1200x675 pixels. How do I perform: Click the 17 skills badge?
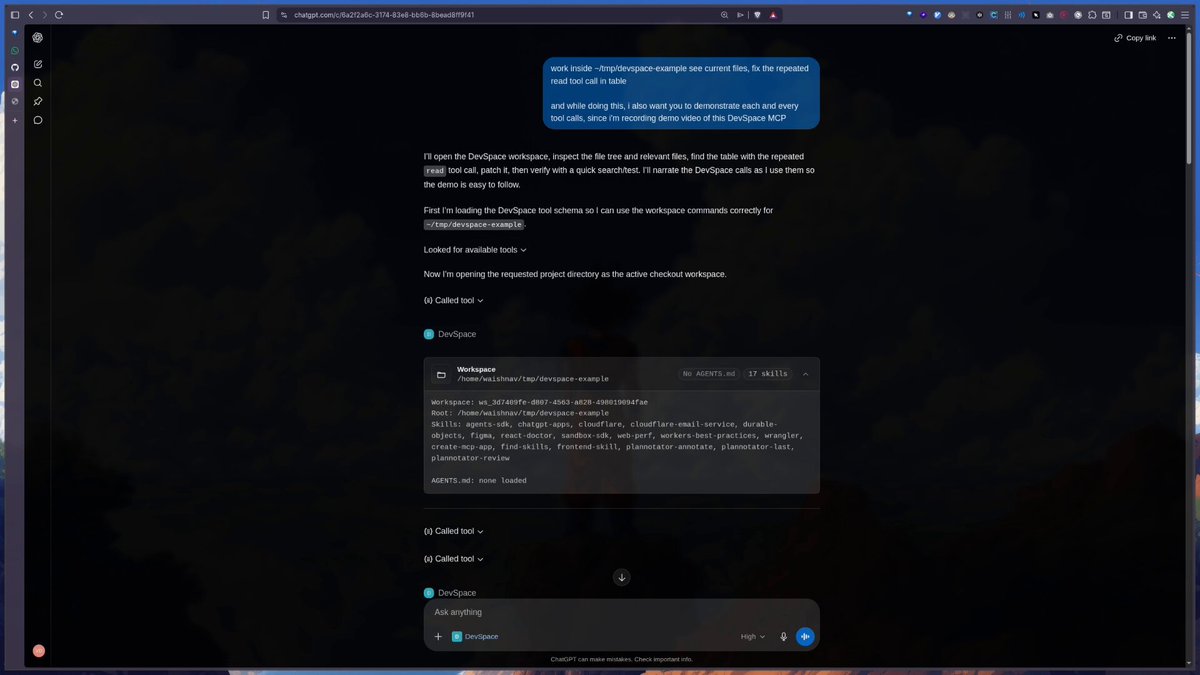(x=768, y=374)
